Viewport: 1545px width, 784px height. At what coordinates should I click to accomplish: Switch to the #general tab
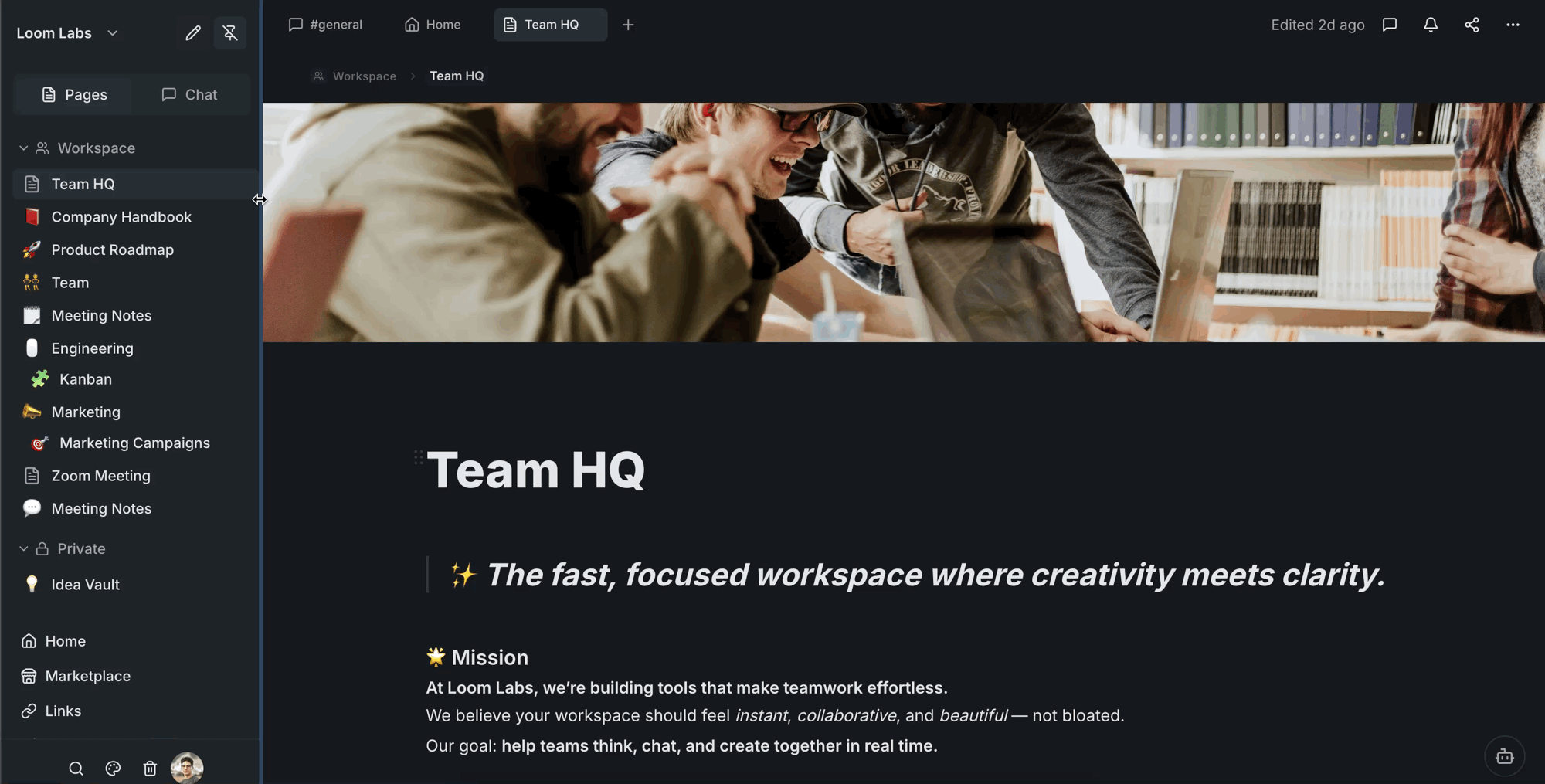[x=325, y=25]
